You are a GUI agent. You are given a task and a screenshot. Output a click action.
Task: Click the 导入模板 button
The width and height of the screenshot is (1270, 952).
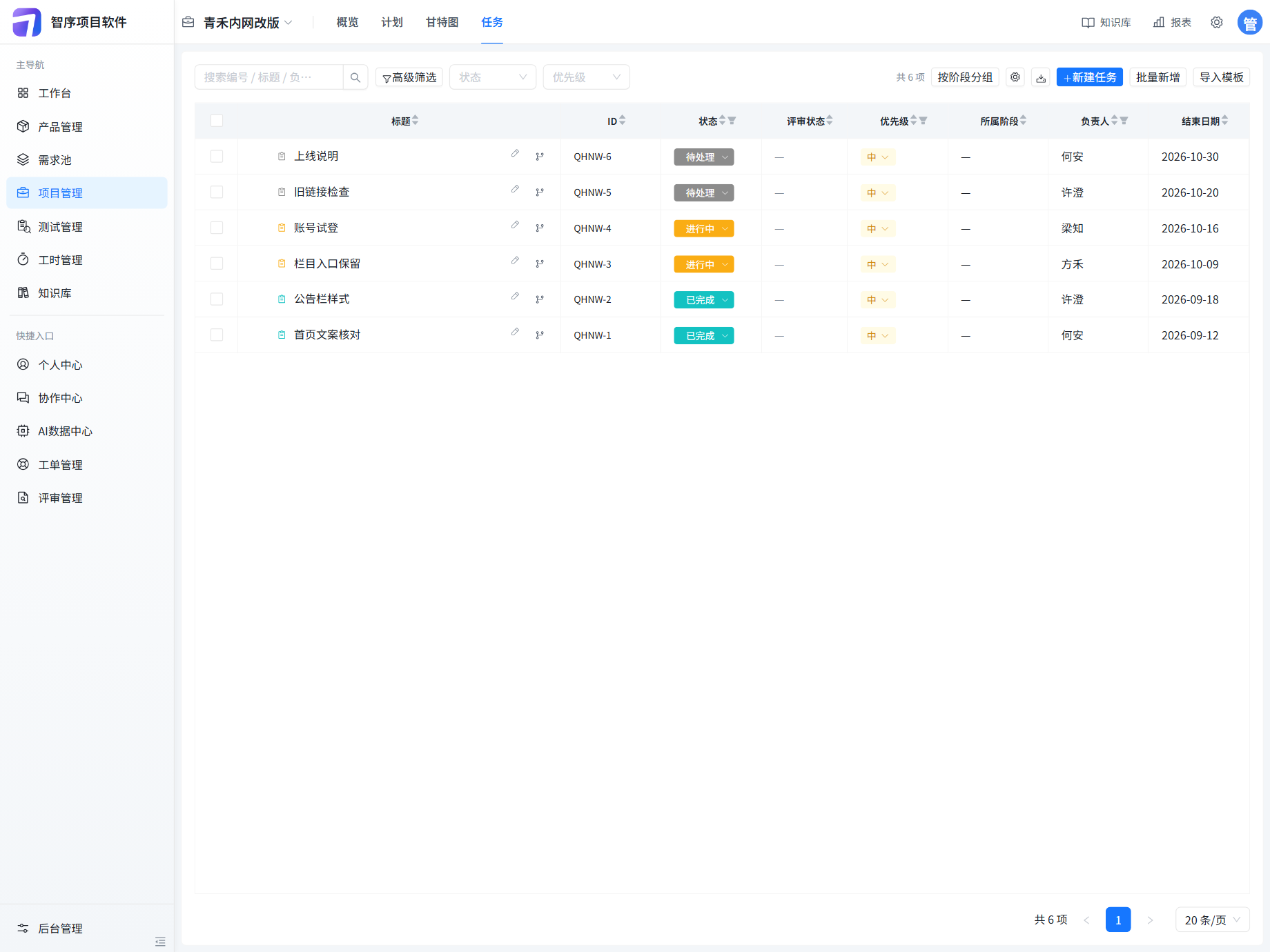pos(1222,77)
